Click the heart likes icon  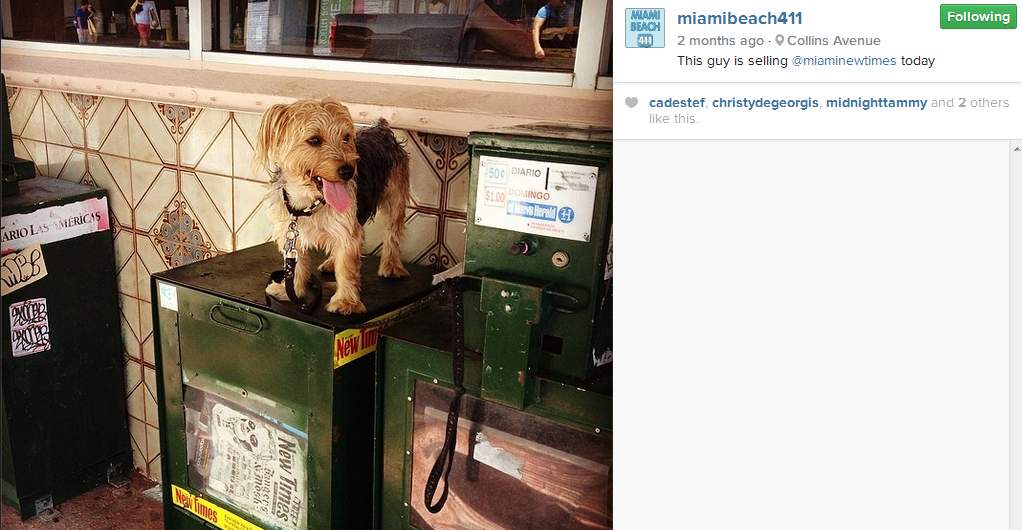tap(631, 102)
